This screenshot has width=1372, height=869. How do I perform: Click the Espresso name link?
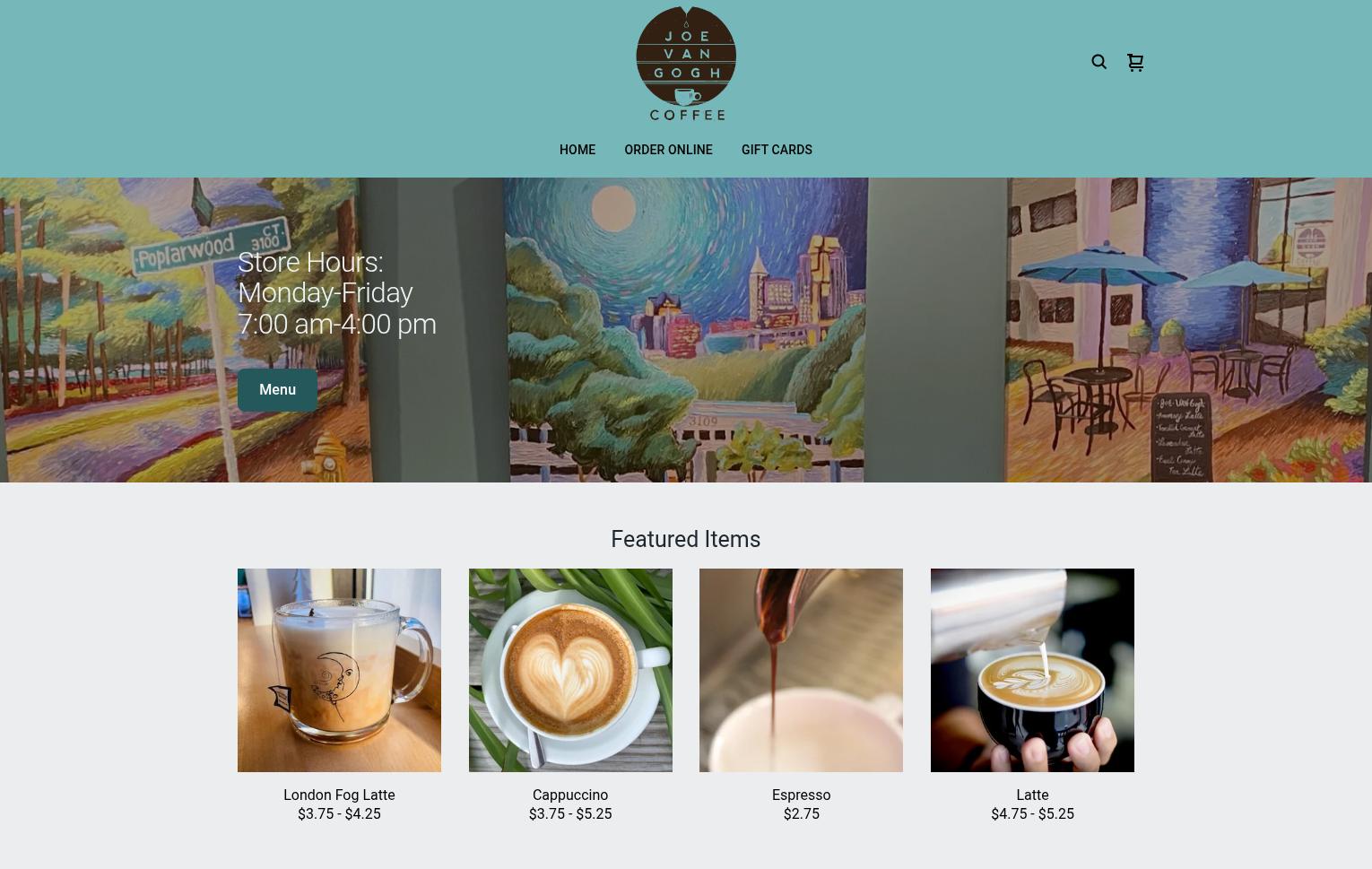(801, 795)
